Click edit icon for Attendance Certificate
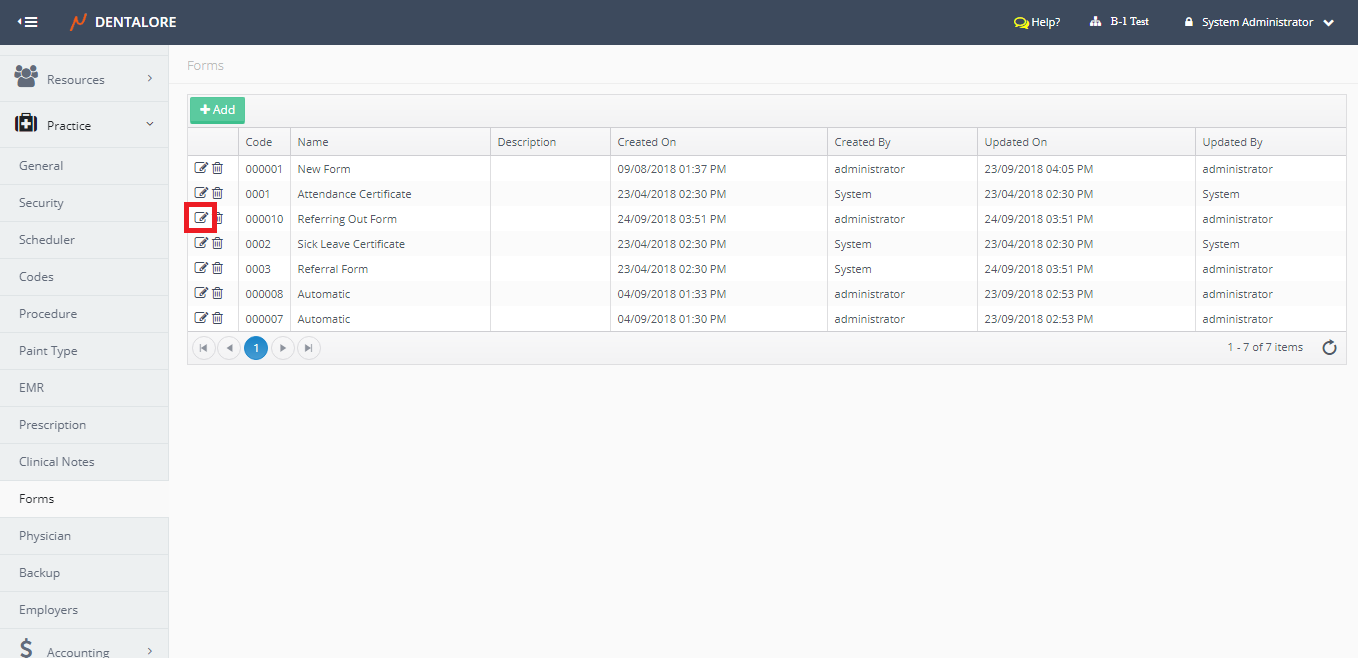1358x658 pixels. coord(201,193)
